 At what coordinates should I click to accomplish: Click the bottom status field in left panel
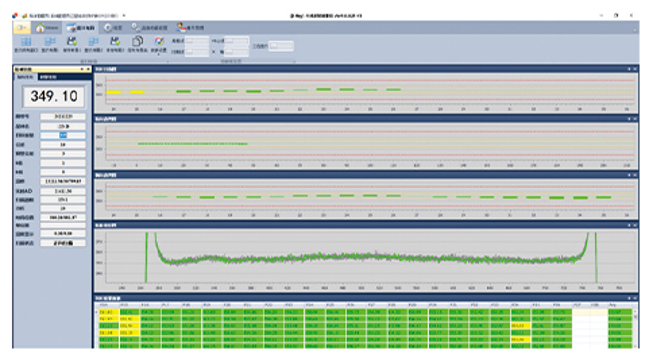click(x=63, y=243)
